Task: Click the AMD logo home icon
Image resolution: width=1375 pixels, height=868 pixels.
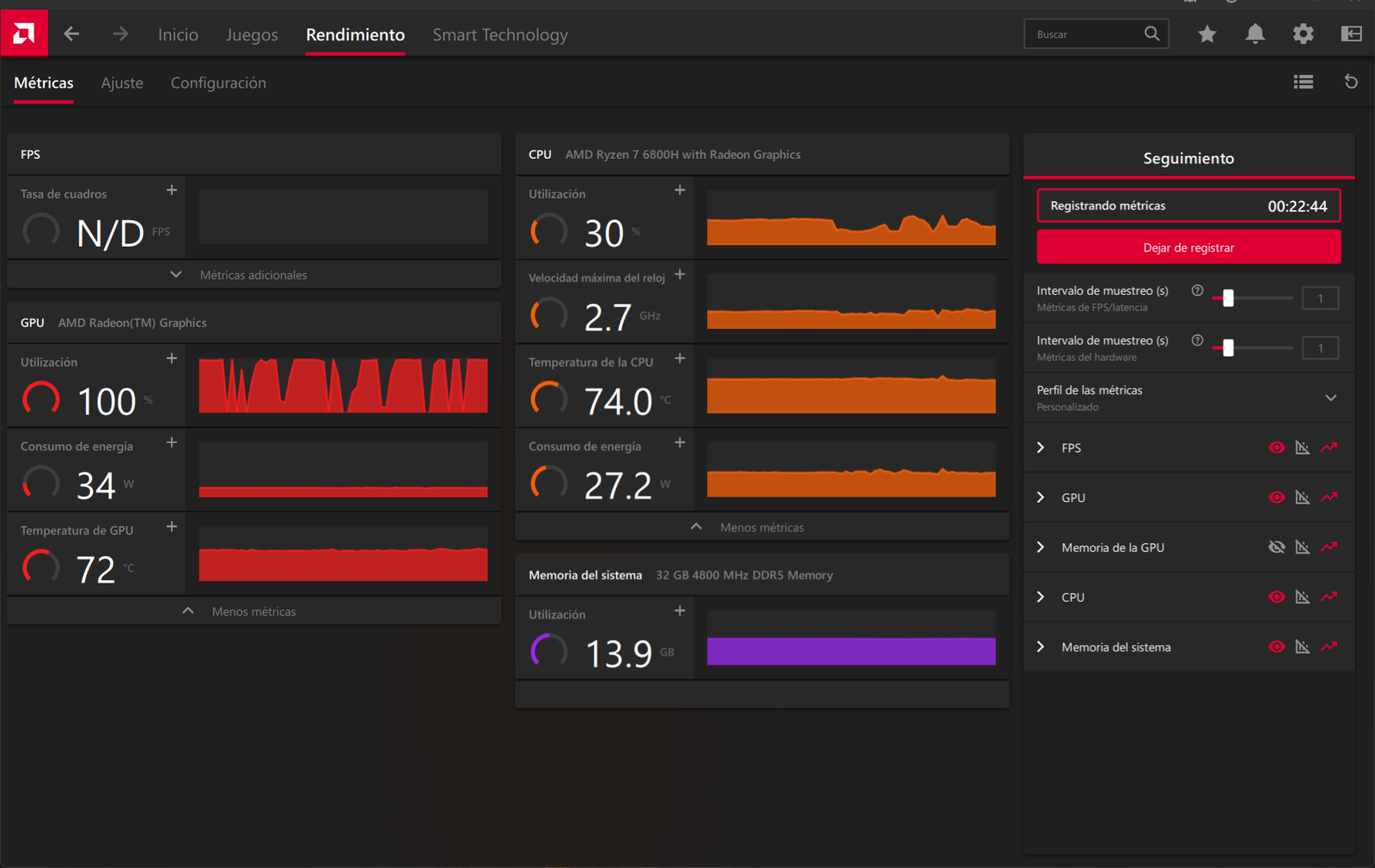Action: coord(24,34)
